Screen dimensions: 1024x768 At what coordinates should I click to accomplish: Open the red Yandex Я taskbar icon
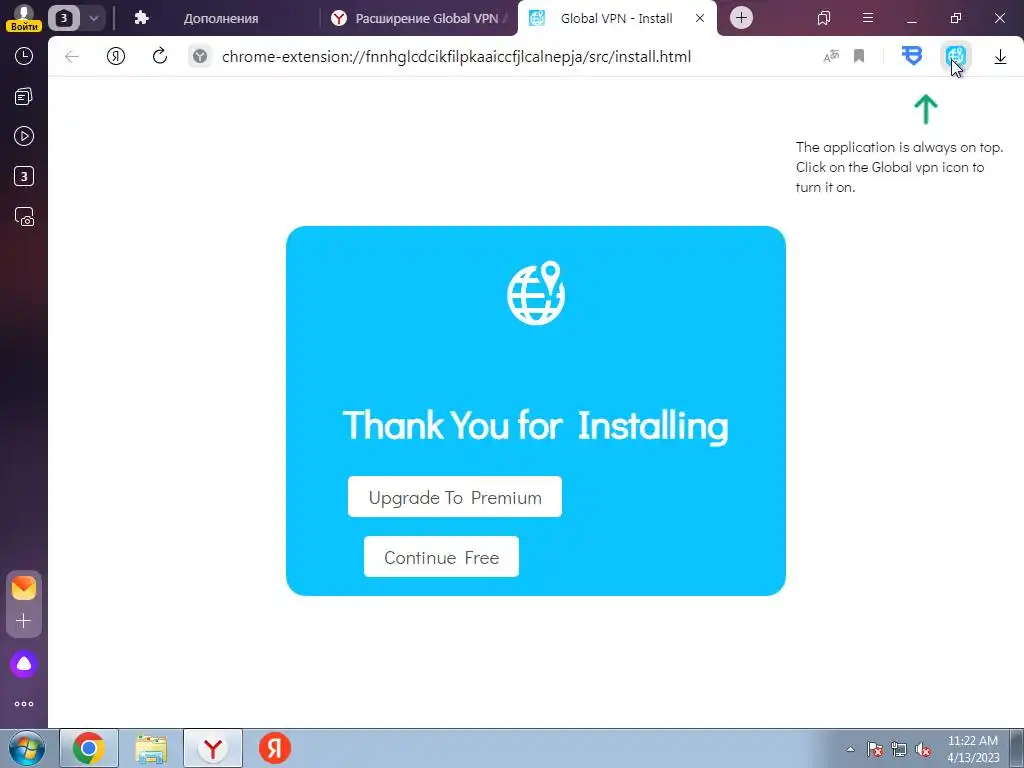pos(275,748)
